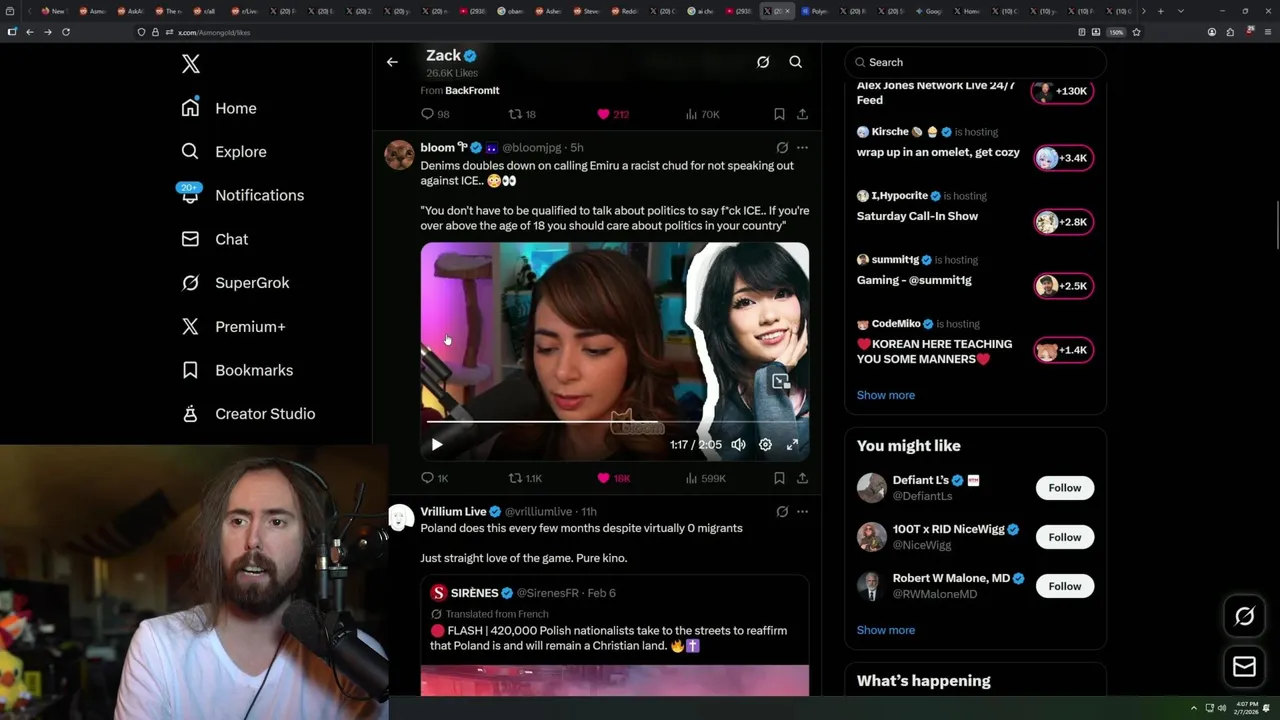Show more under You might like

pyautogui.click(x=886, y=630)
